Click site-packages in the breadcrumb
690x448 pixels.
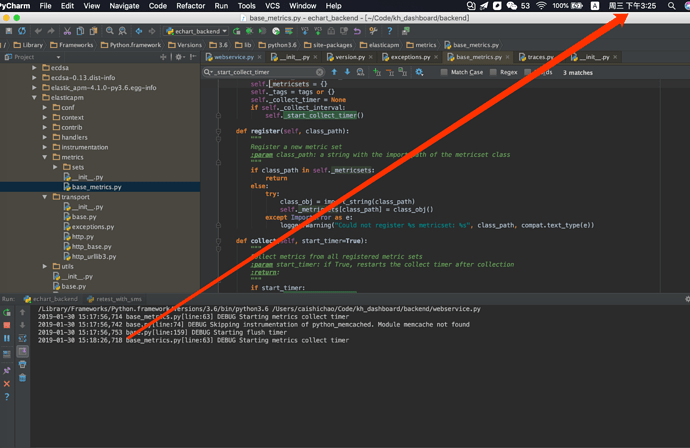pos(328,45)
